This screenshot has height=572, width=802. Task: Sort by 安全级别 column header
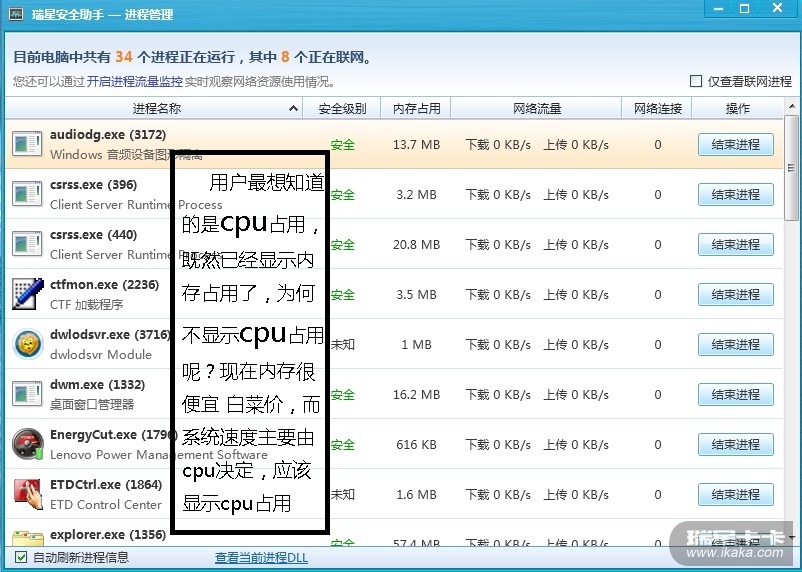pos(342,108)
